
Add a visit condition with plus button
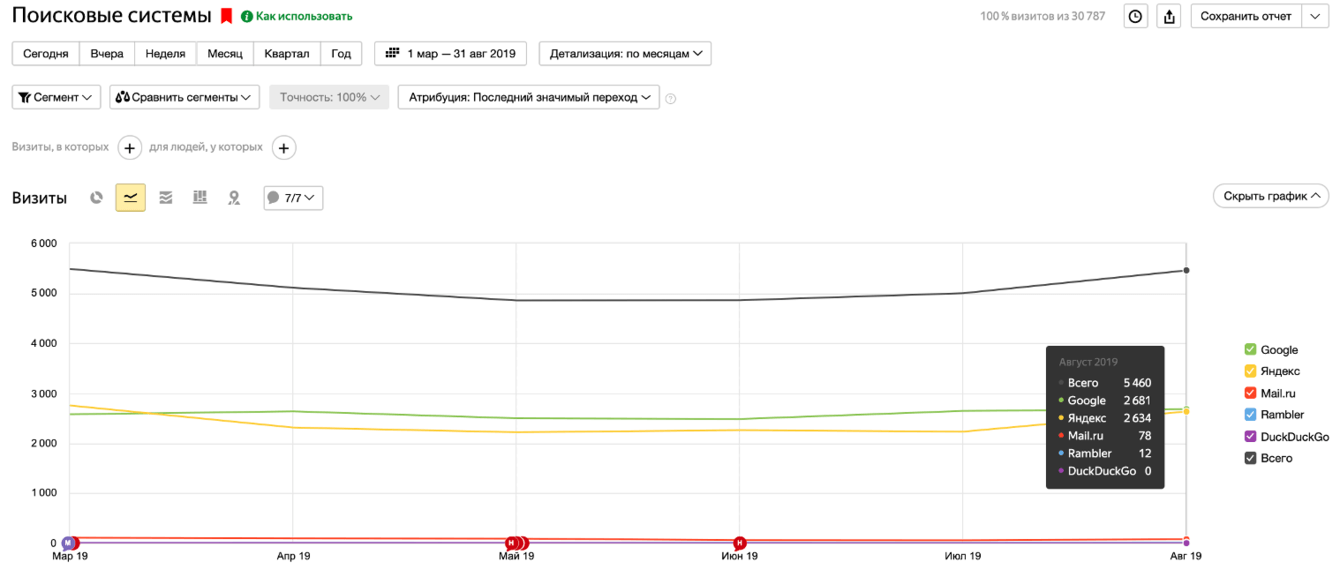coord(130,148)
